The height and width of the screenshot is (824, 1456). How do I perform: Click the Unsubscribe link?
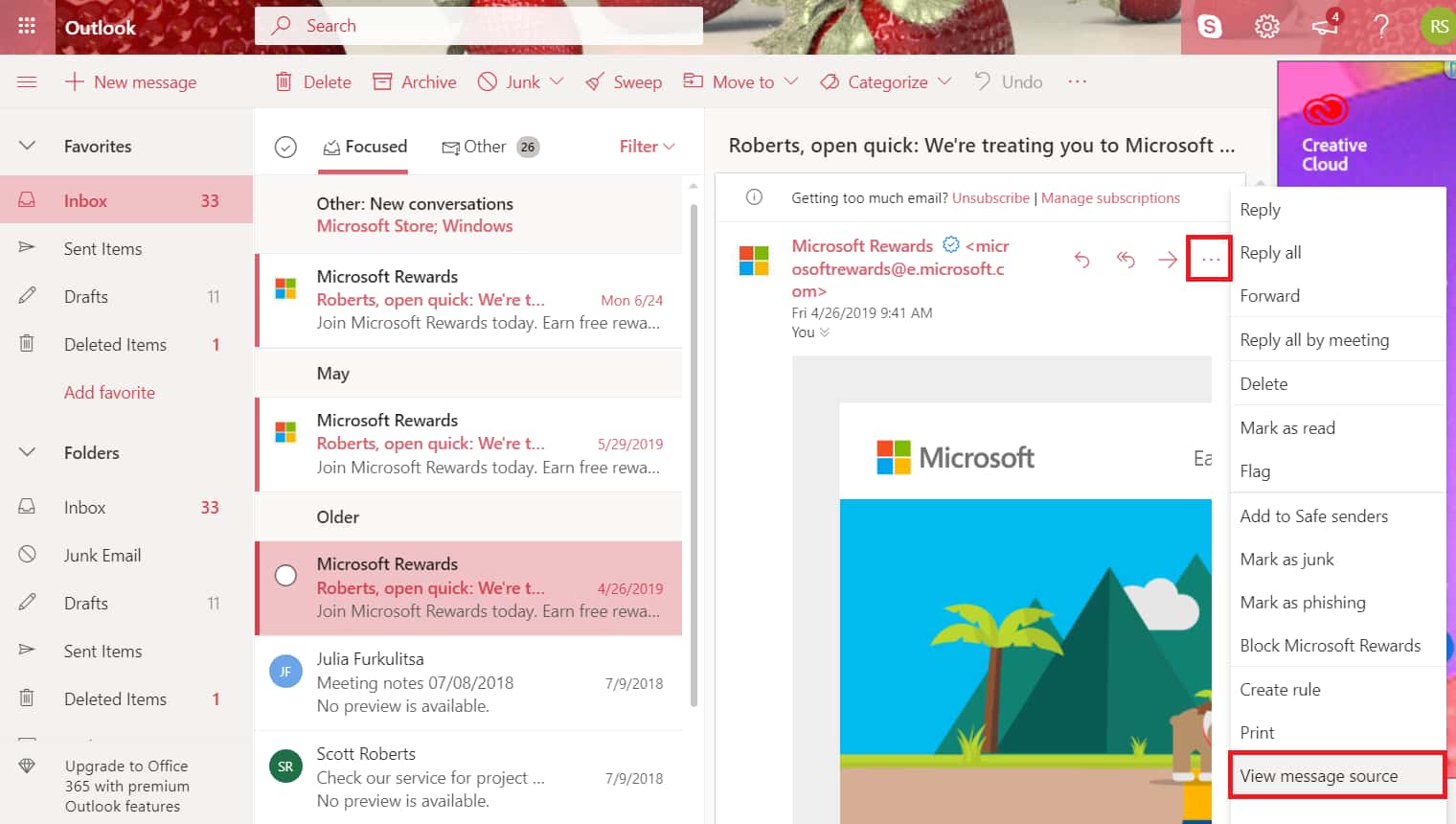(x=990, y=197)
